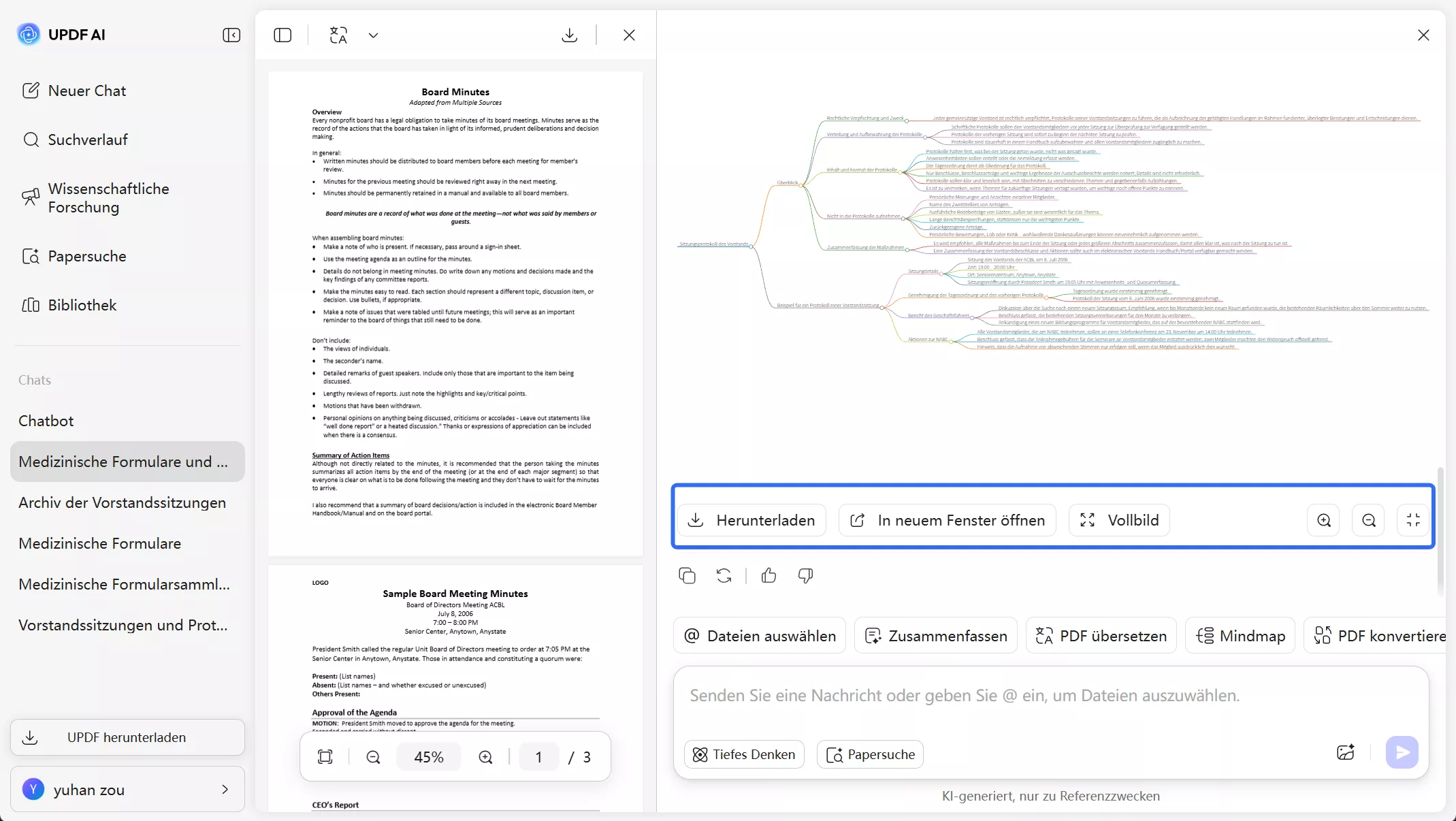This screenshot has width=1456, height=821.
Task: Download the document from the viewer toolbar
Action: click(569, 35)
